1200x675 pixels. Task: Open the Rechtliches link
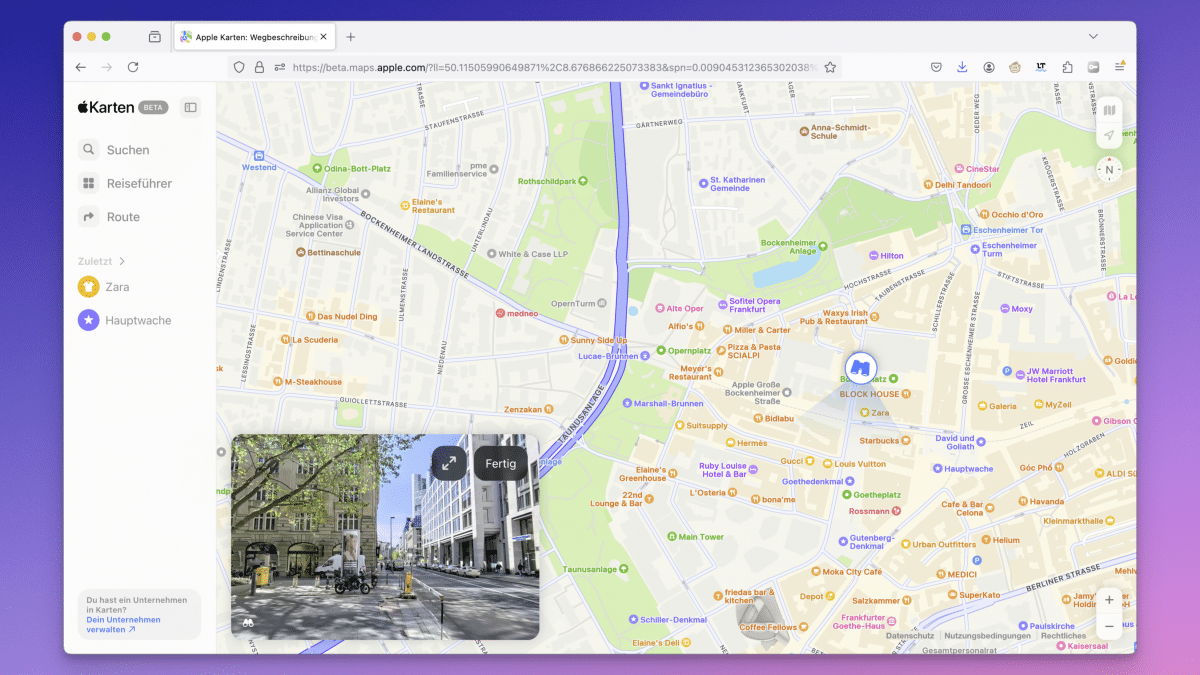point(1063,635)
